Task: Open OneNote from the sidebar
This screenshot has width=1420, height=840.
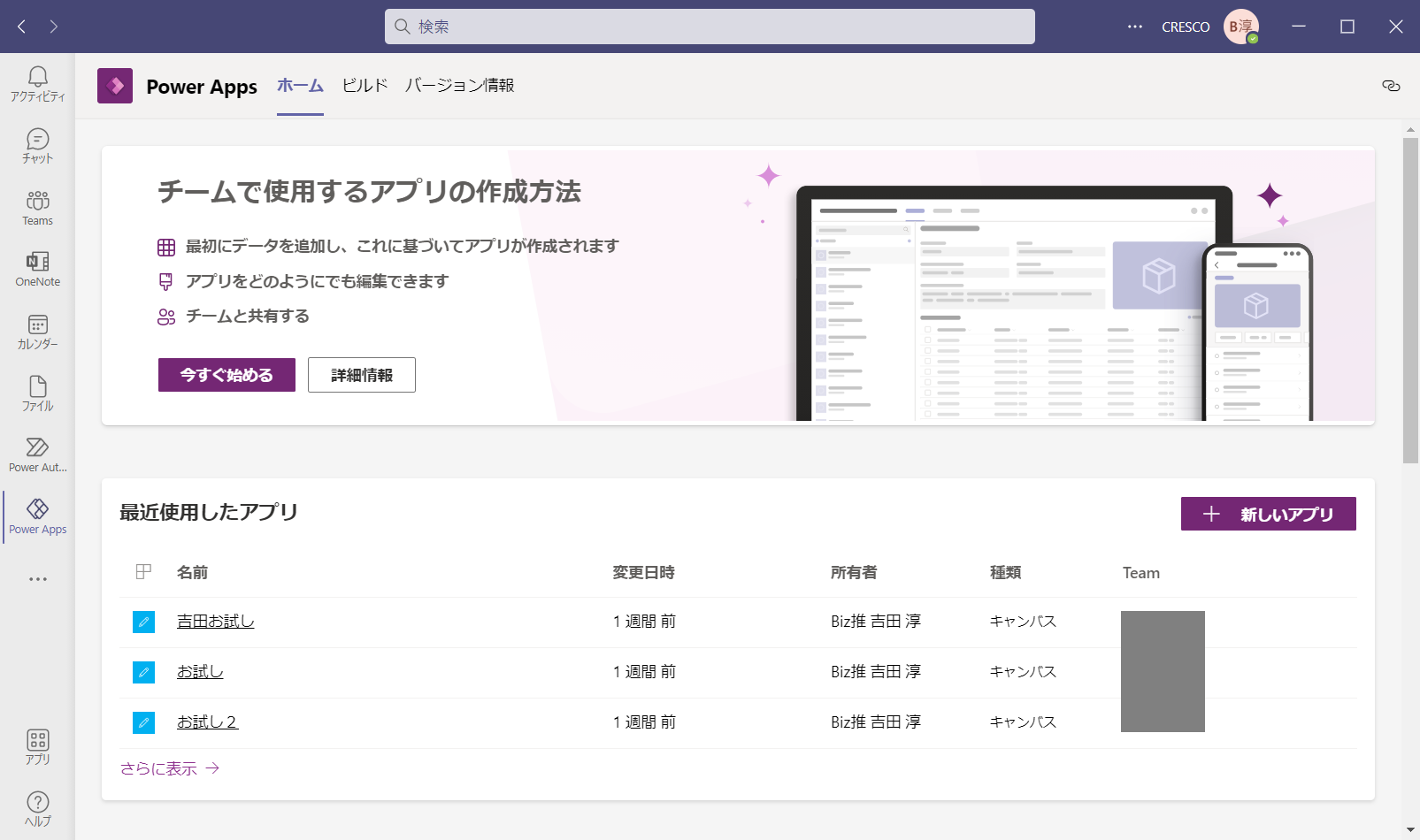Action: point(37,270)
